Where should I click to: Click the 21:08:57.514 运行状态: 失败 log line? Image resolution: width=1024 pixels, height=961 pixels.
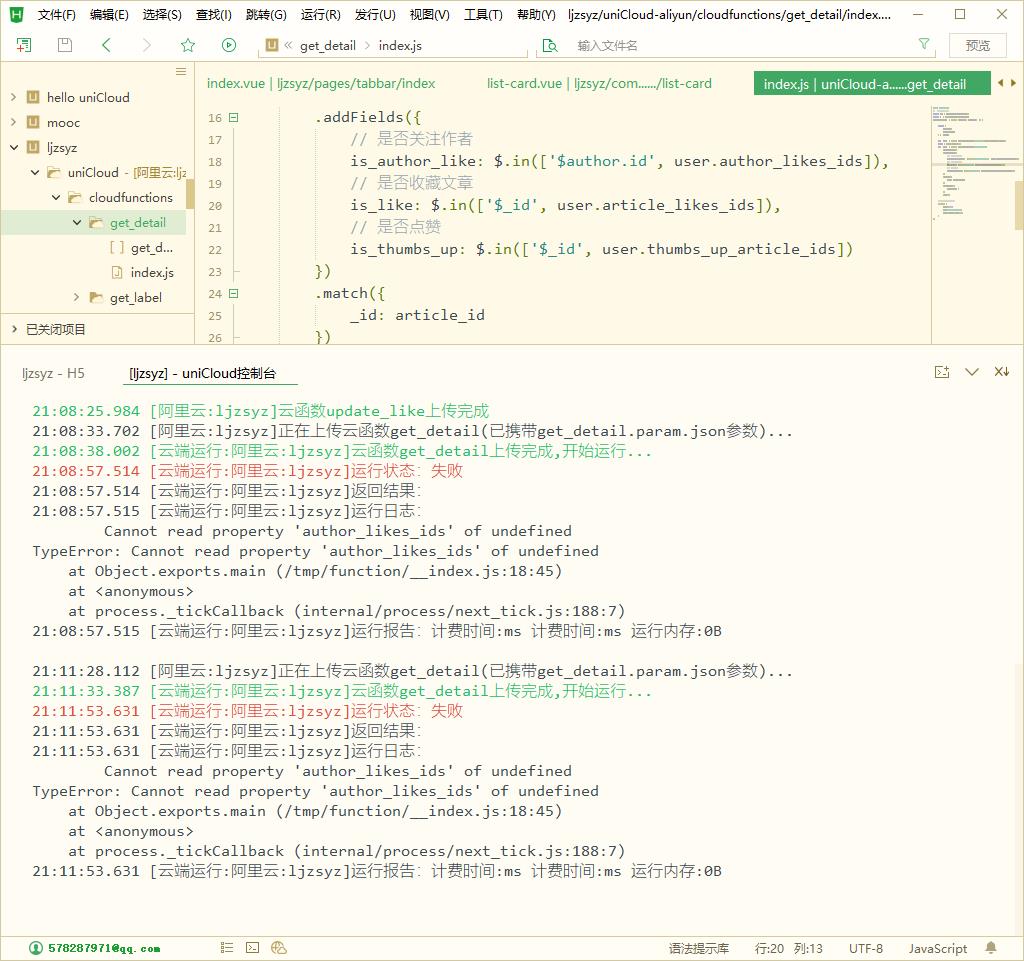(248, 471)
